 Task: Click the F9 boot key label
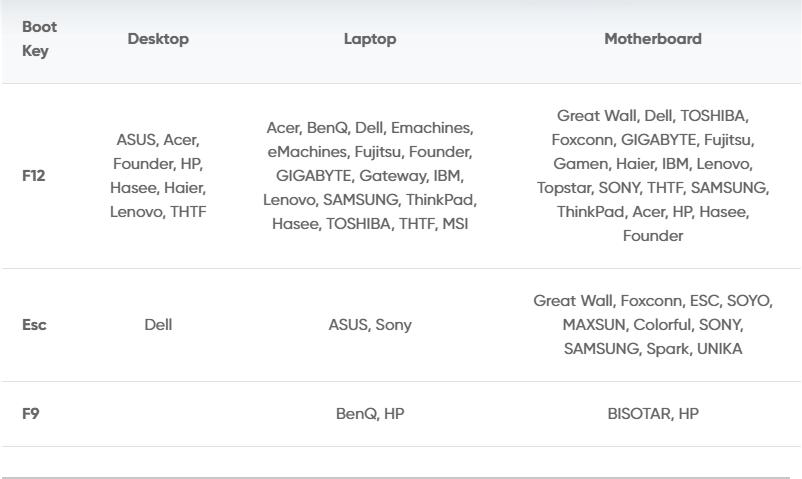[x=31, y=413]
